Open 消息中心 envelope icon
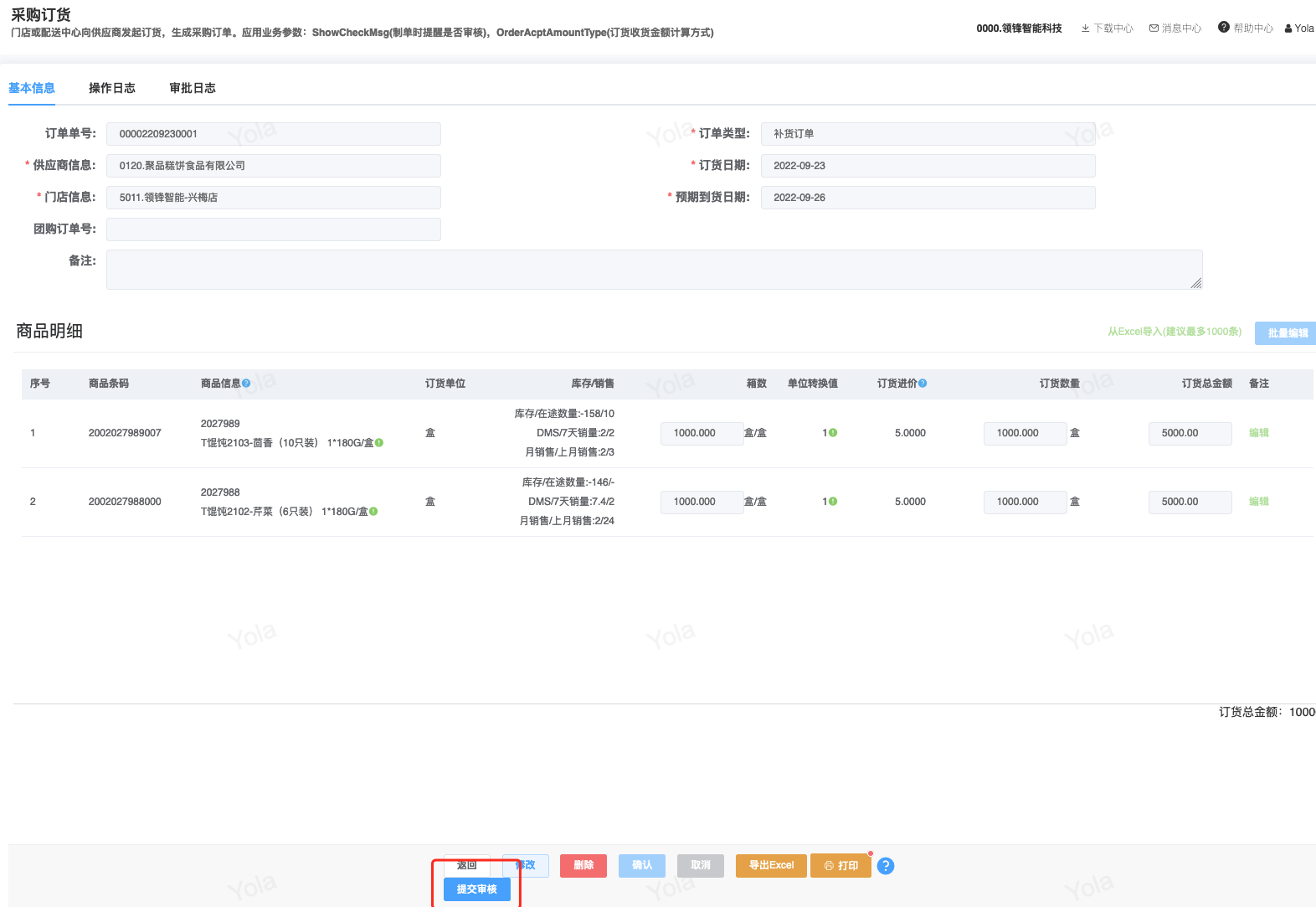Viewport: 1316px width, 907px height. [x=1154, y=28]
